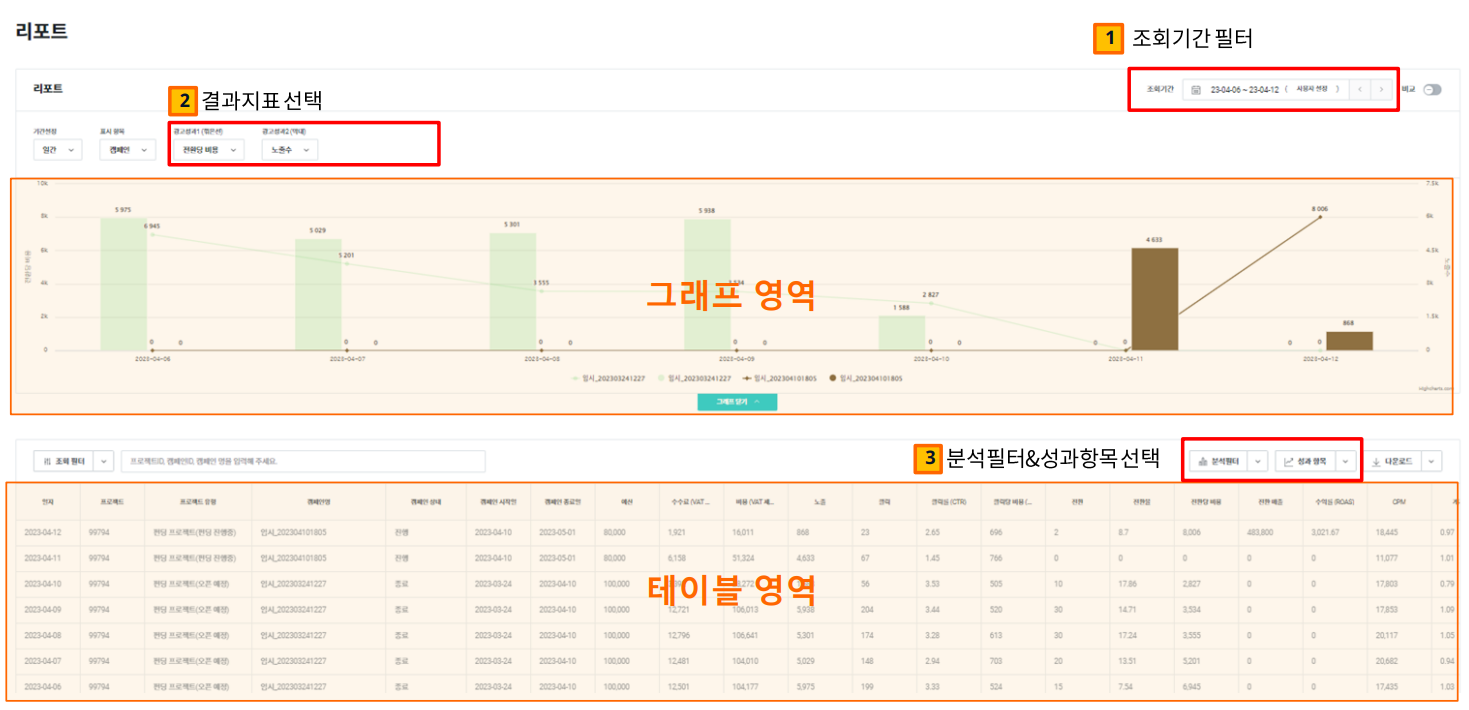Toggle the 비교 comparison switch
The image size is (1469, 710).
pyautogui.click(x=1432, y=90)
